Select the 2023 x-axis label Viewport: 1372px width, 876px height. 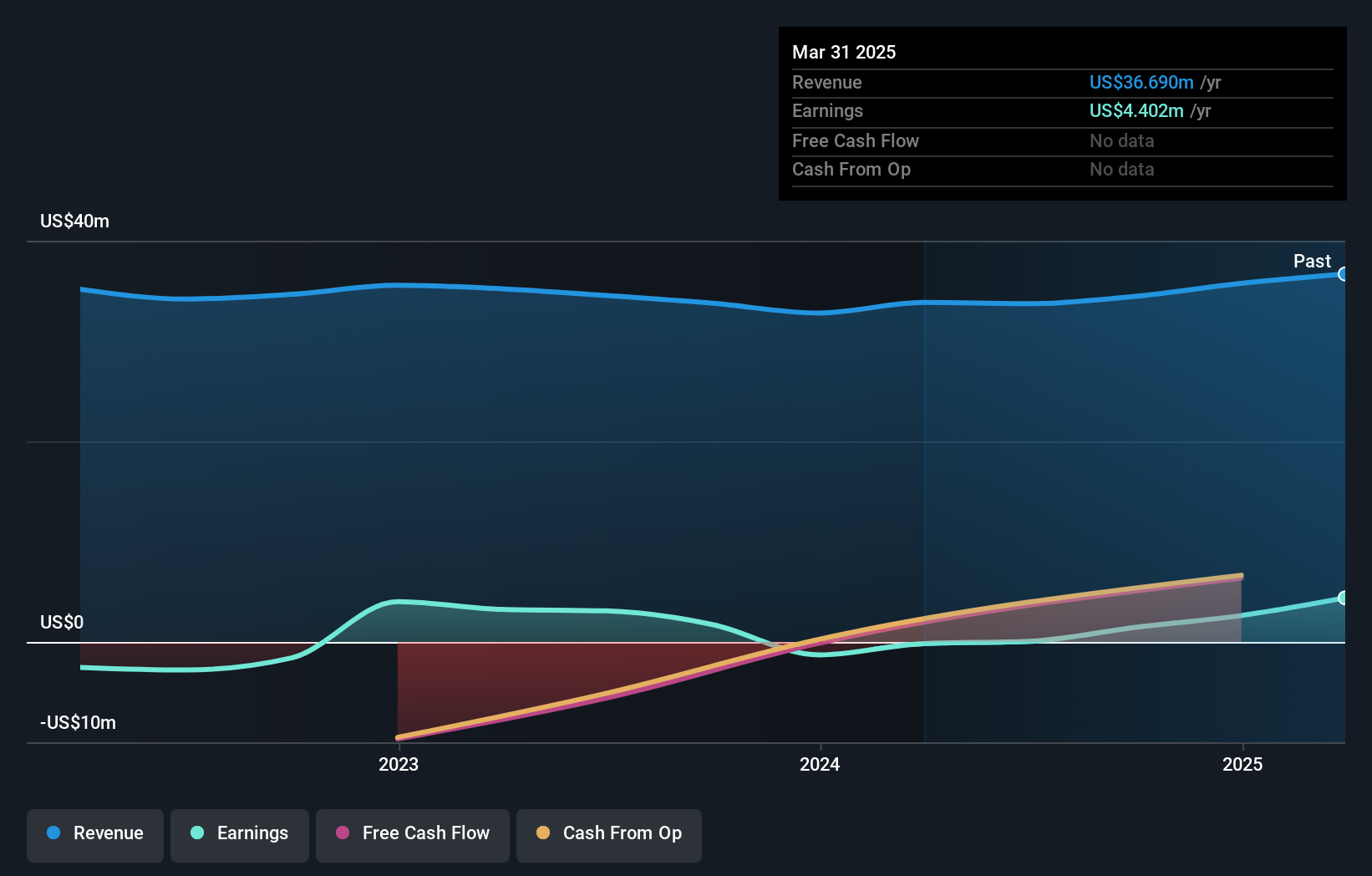399,764
